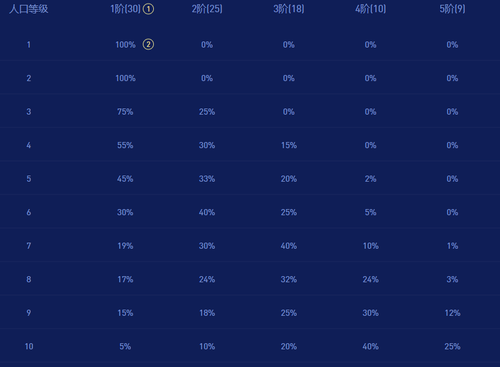Viewport: 500px width, 367px height.
Task: Click the 18% cell in level 9
Action: click(207, 313)
